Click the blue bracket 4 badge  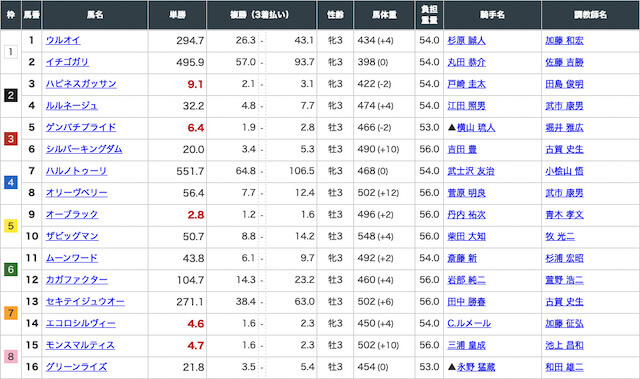(x=11, y=182)
